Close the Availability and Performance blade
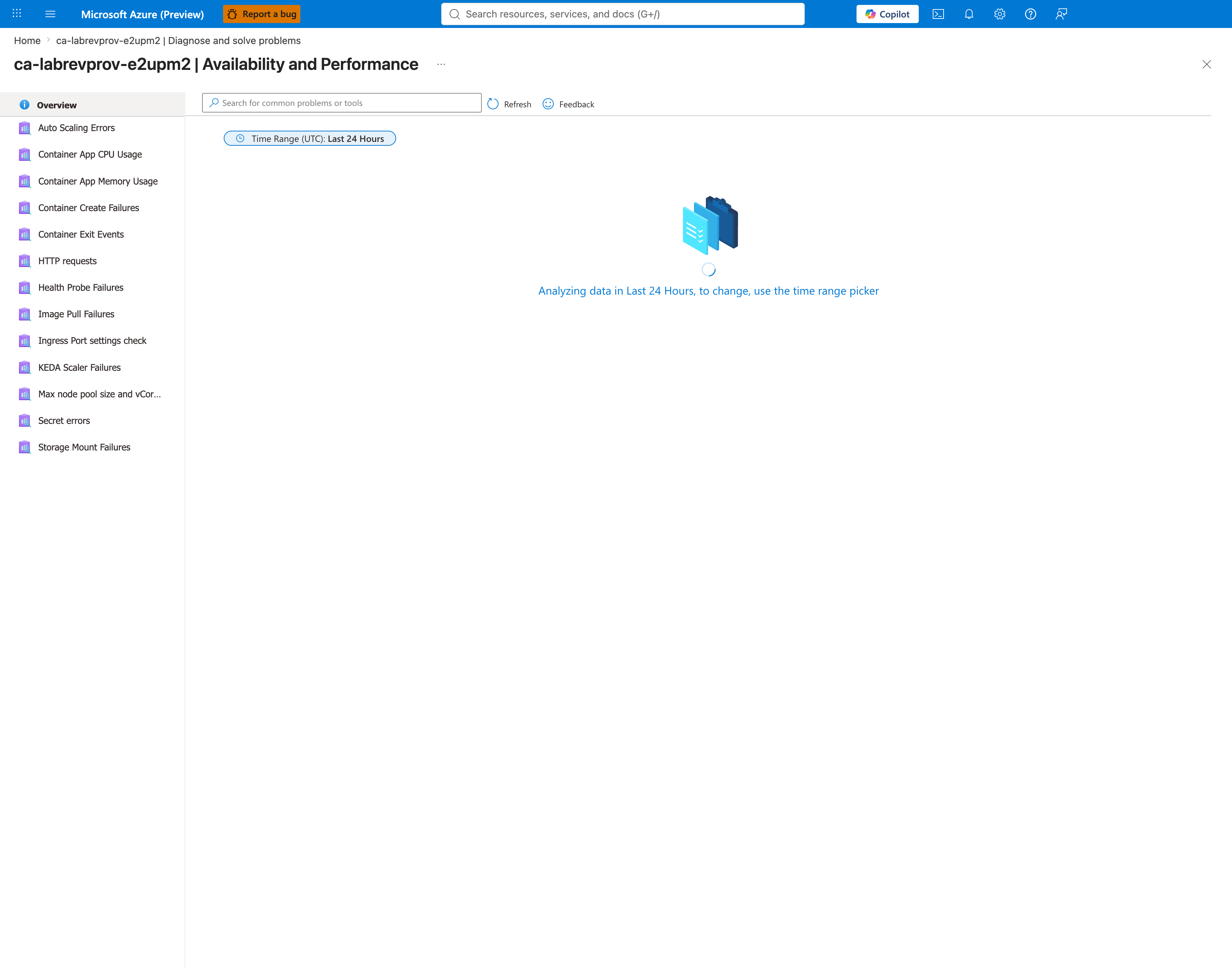Screen dimensions: 1232x968 click(1206, 64)
